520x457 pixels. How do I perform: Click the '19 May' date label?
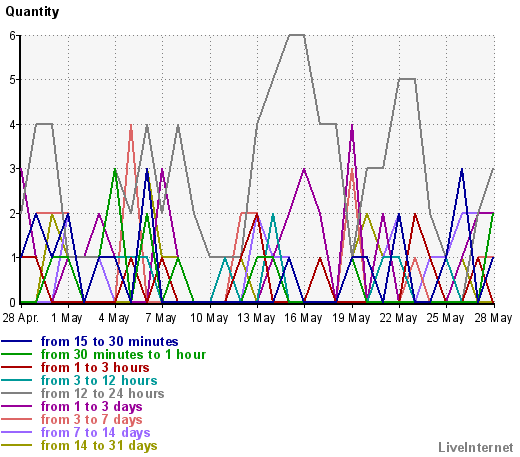351,318
